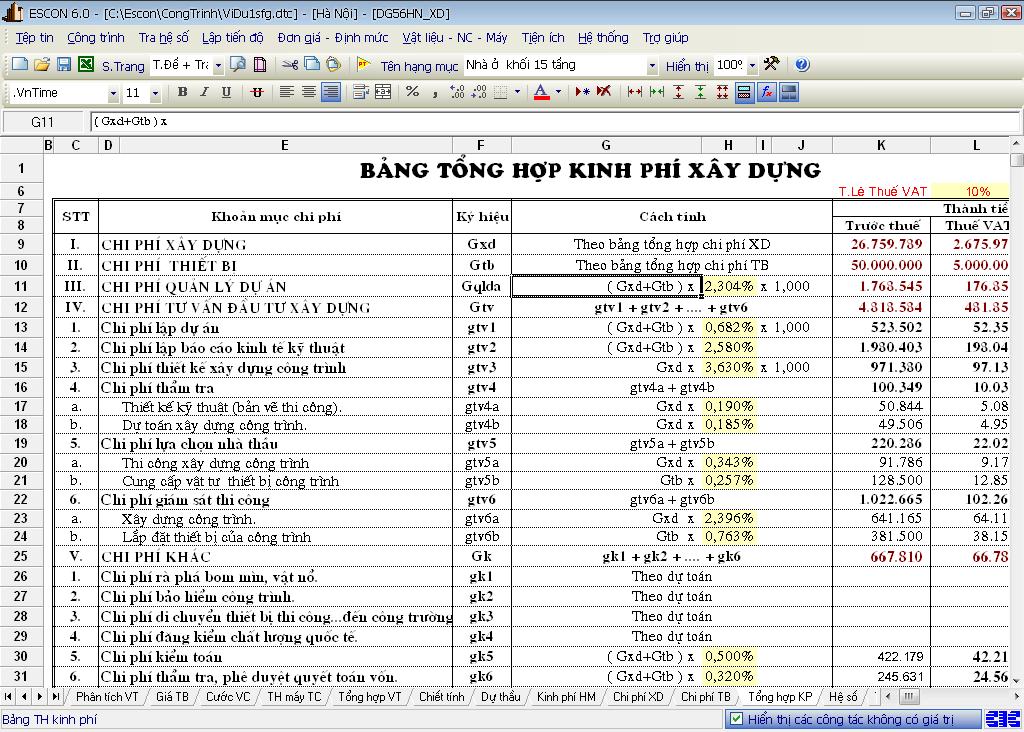The width and height of the screenshot is (1024, 732).
Task: Click the print preview magnifier icon
Action: (238, 65)
